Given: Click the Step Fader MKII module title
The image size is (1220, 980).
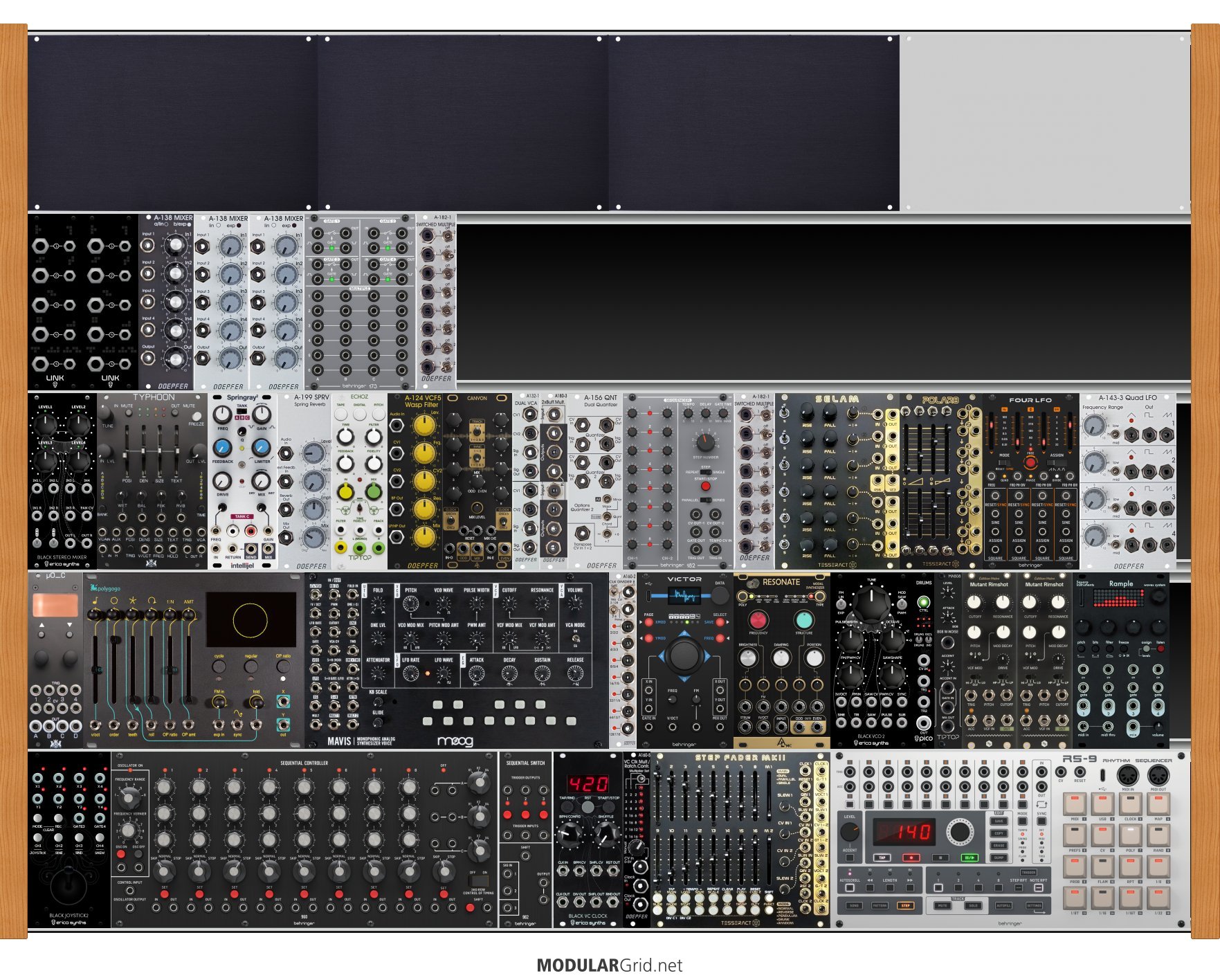Looking at the screenshot, I should click(x=740, y=758).
